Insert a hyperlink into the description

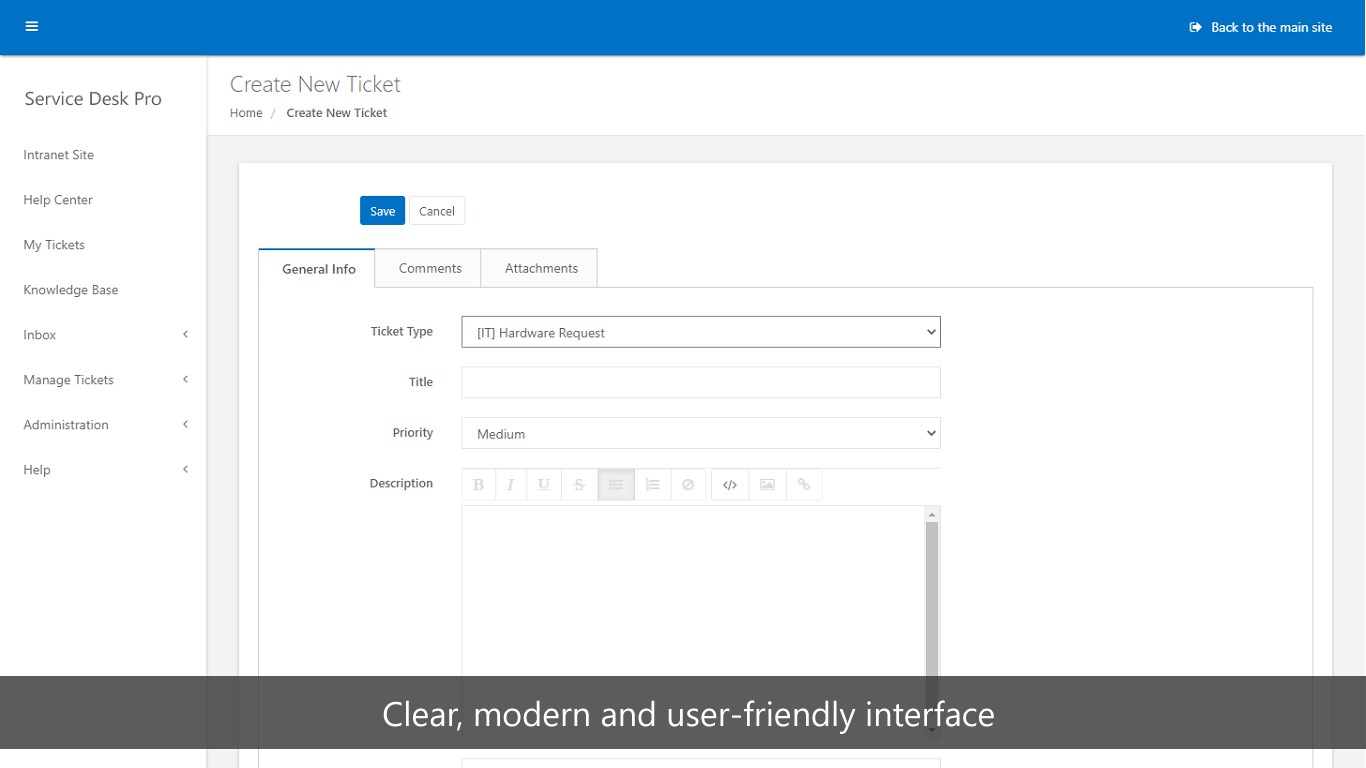[x=803, y=485]
